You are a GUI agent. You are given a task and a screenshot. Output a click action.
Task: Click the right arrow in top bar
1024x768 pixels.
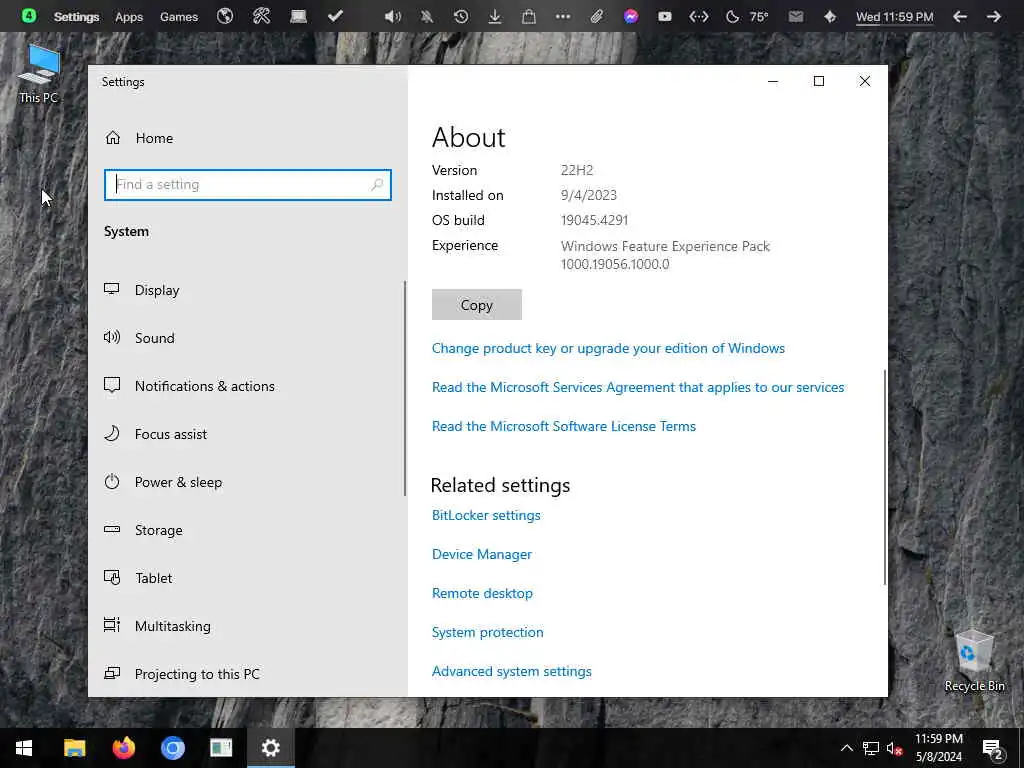tap(993, 17)
